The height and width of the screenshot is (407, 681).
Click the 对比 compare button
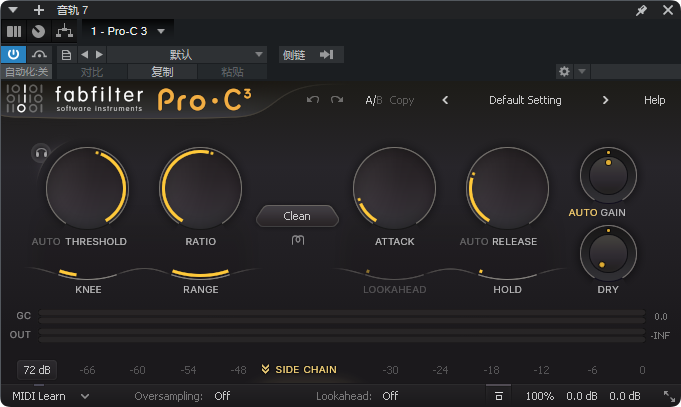92,72
